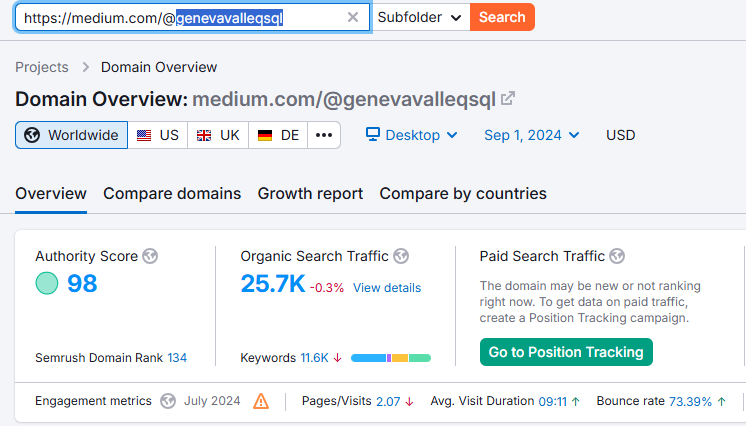Switch to the Overview tab
The width and height of the screenshot is (746, 426).
pos(51,194)
